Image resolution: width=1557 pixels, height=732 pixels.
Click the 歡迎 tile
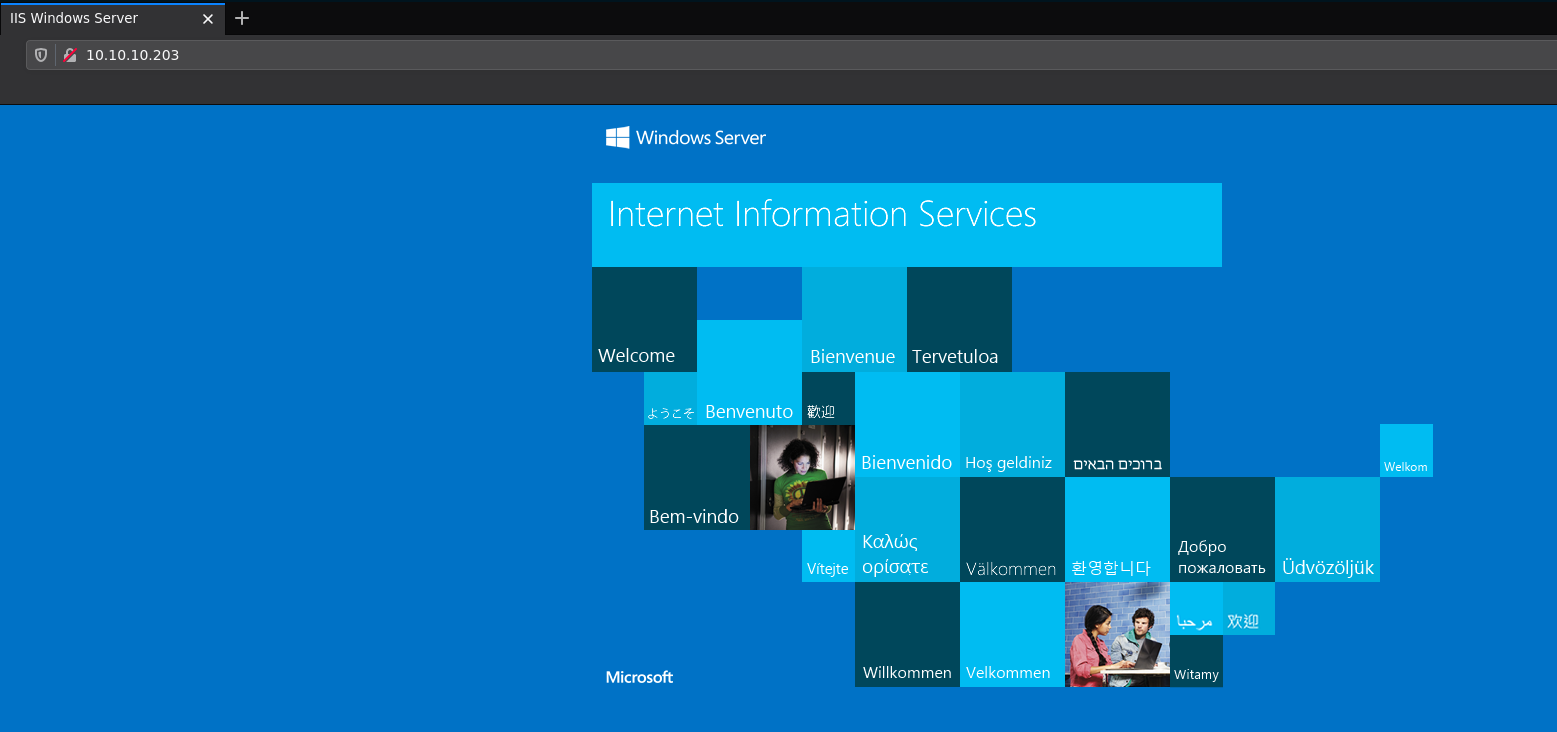828,398
